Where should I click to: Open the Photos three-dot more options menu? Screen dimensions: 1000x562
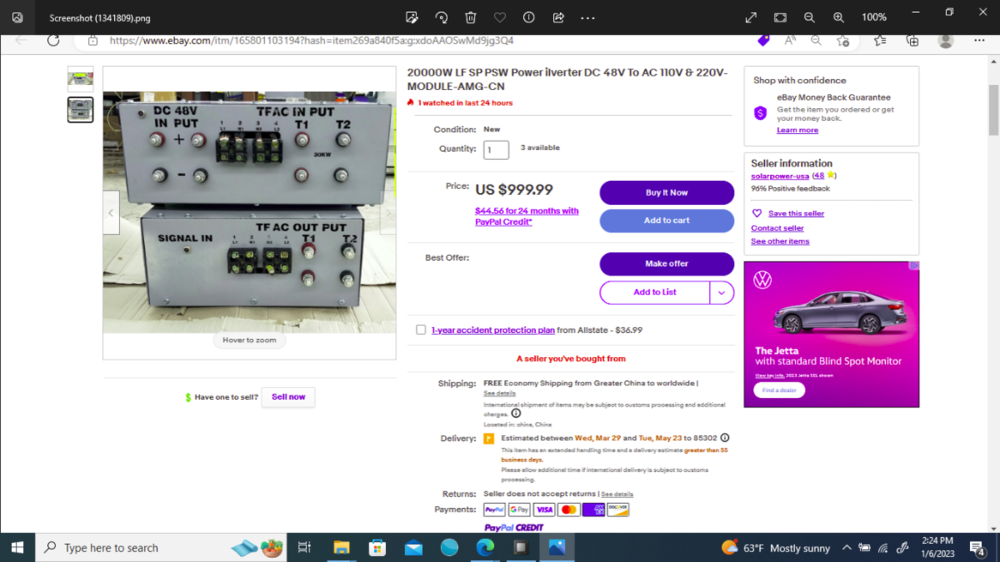coord(588,18)
